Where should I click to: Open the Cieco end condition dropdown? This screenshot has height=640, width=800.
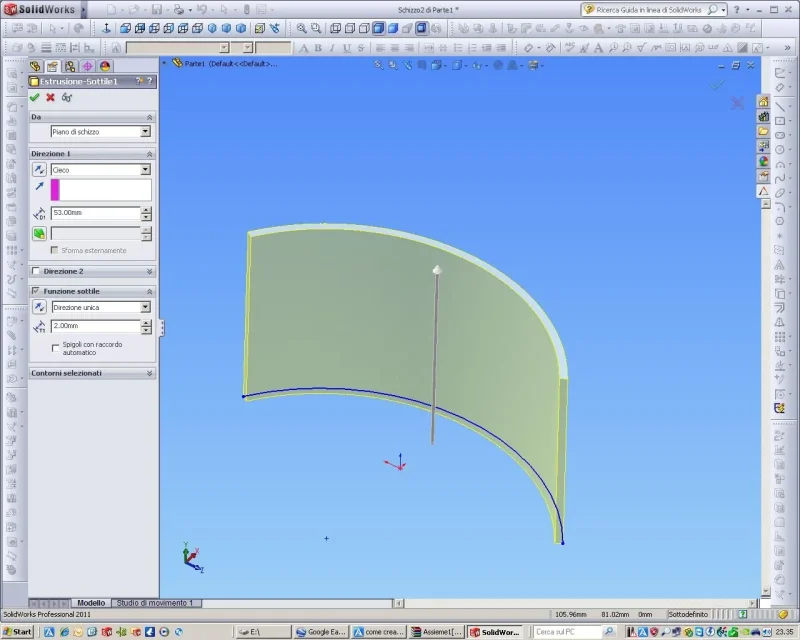coord(145,169)
